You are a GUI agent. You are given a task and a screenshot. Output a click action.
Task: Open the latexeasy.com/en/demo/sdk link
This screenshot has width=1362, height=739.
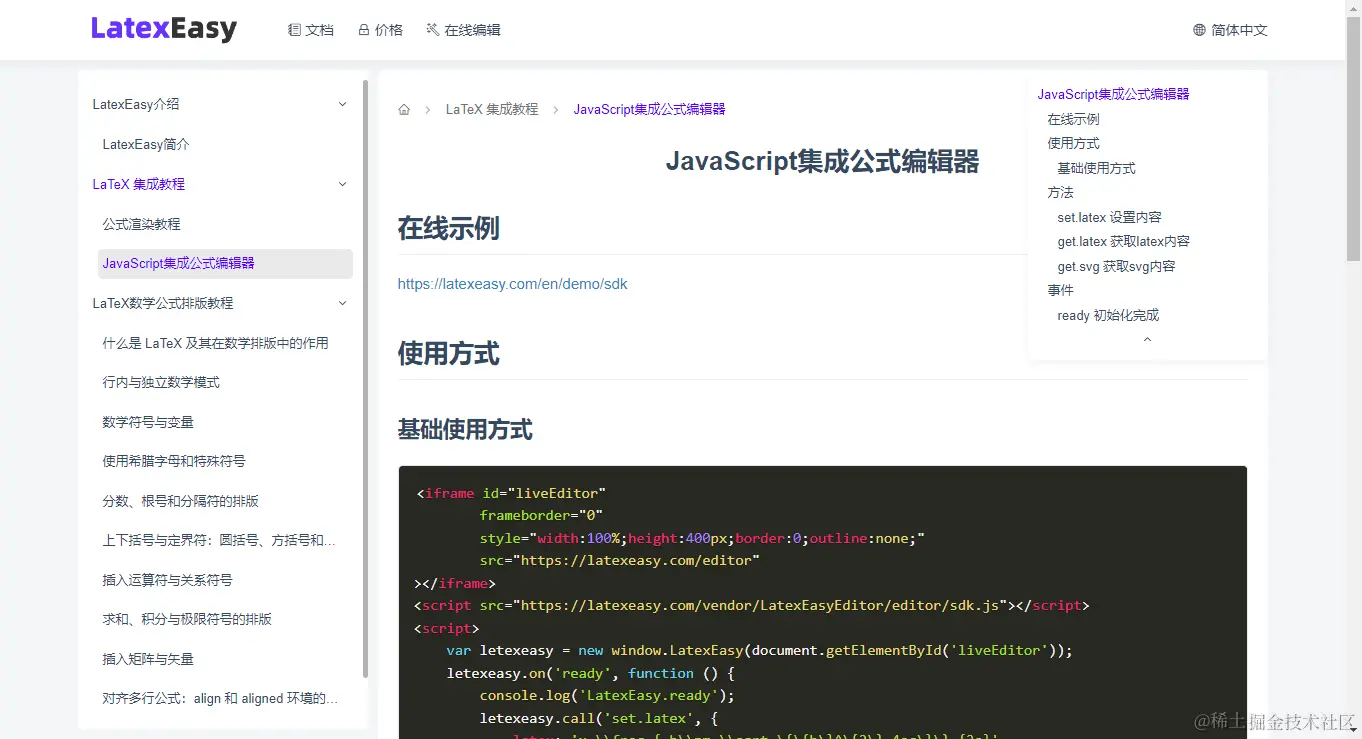tap(513, 284)
